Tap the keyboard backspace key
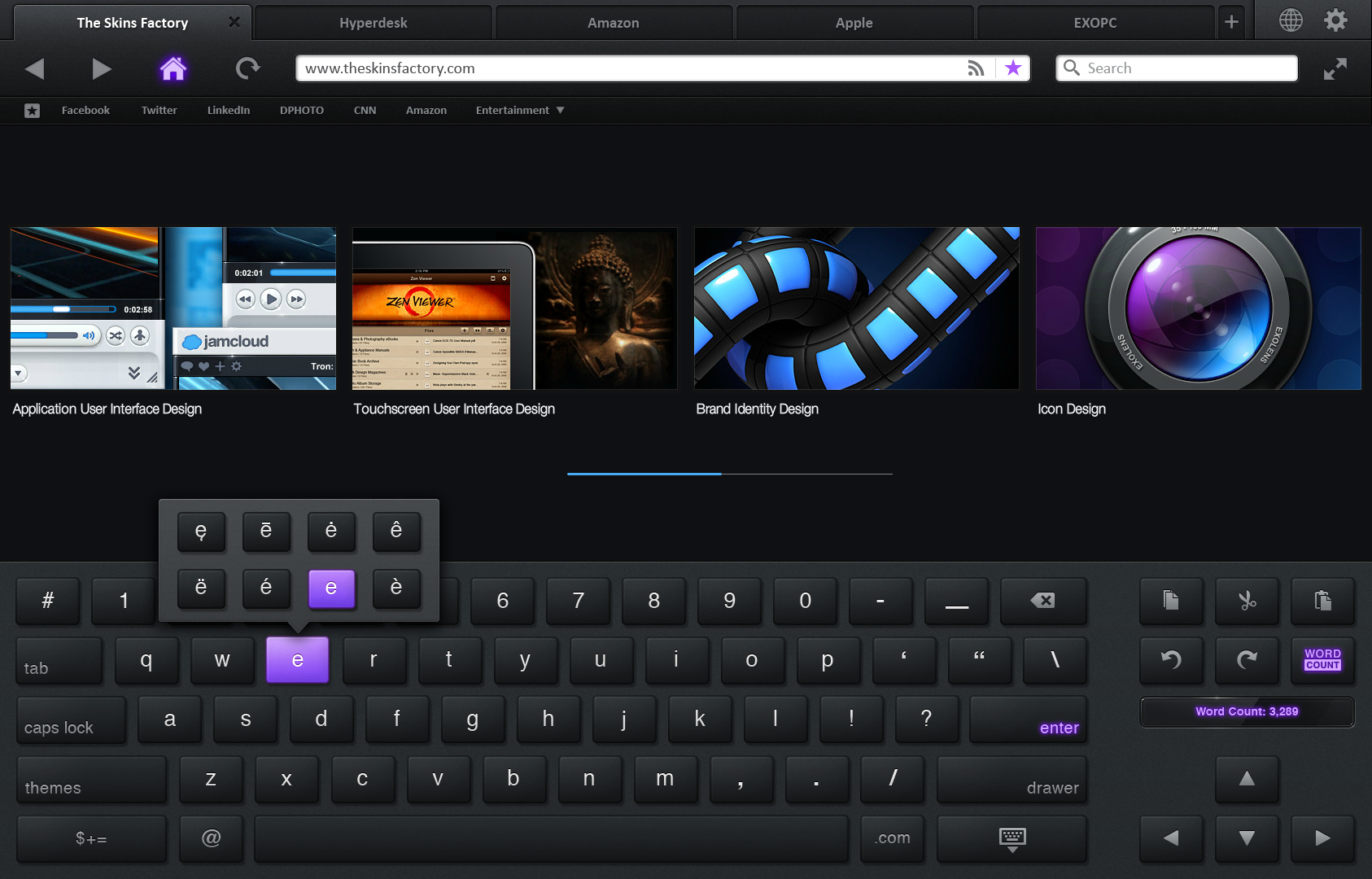The image size is (1372, 879). (1043, 601)
